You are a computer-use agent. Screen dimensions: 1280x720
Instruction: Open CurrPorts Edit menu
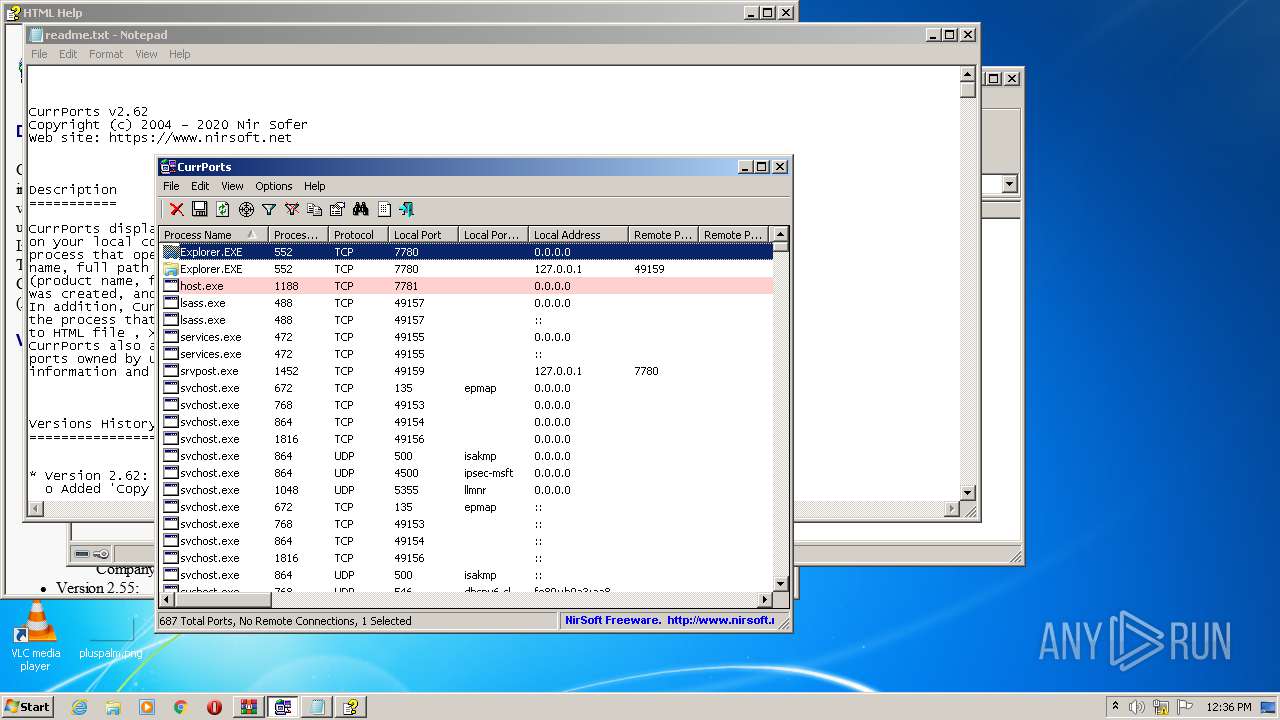200,186
